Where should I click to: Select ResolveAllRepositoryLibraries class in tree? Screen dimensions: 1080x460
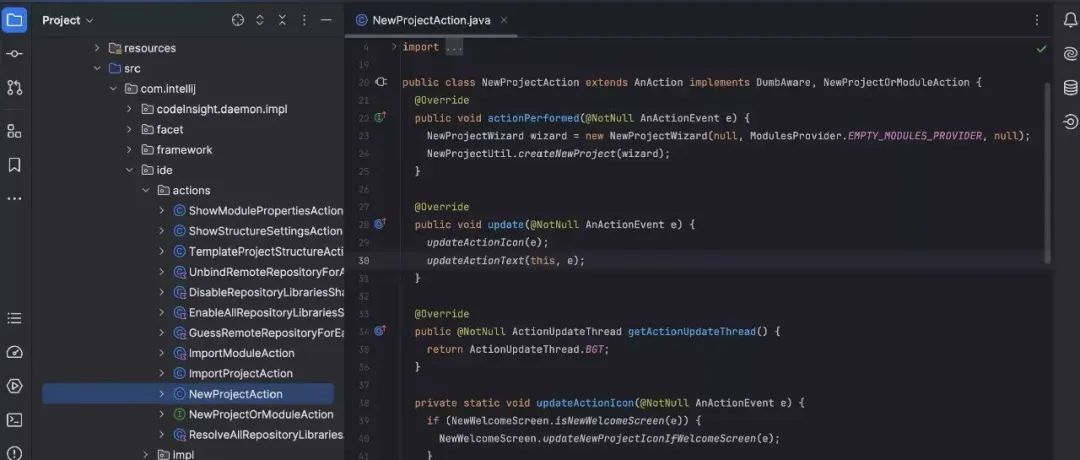click(266, 435)
